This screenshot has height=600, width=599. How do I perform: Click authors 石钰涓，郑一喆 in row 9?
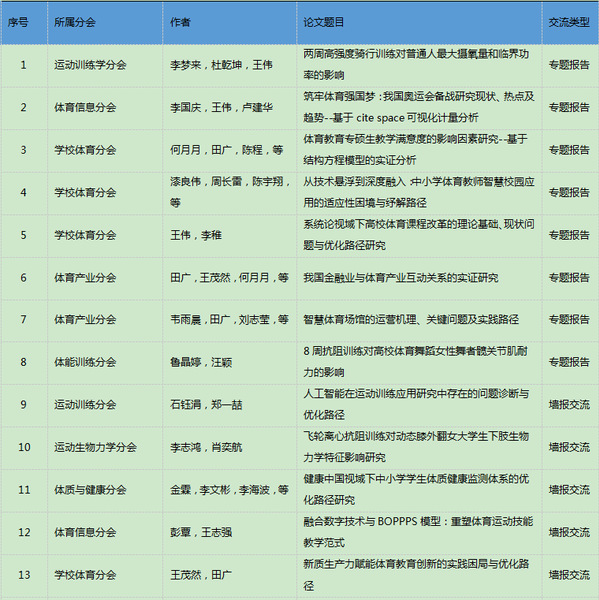(x=206, y=405)
